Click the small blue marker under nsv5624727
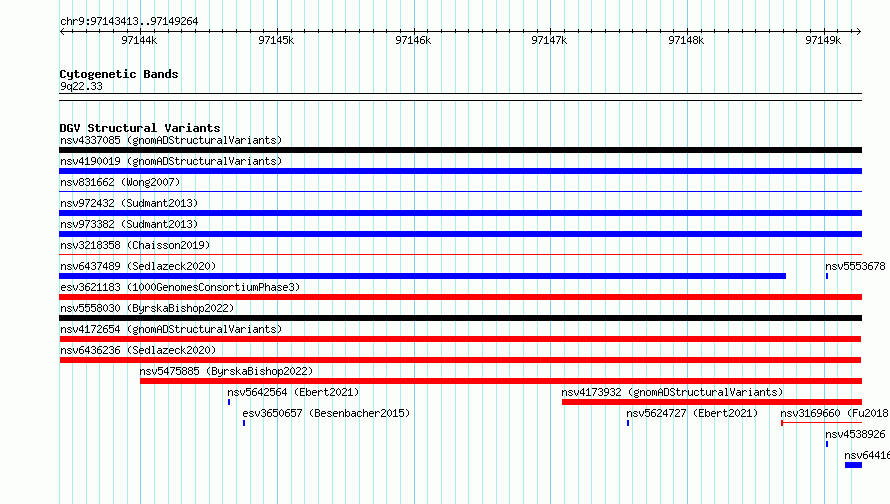The image size is (890, 504). click(628, 423)
